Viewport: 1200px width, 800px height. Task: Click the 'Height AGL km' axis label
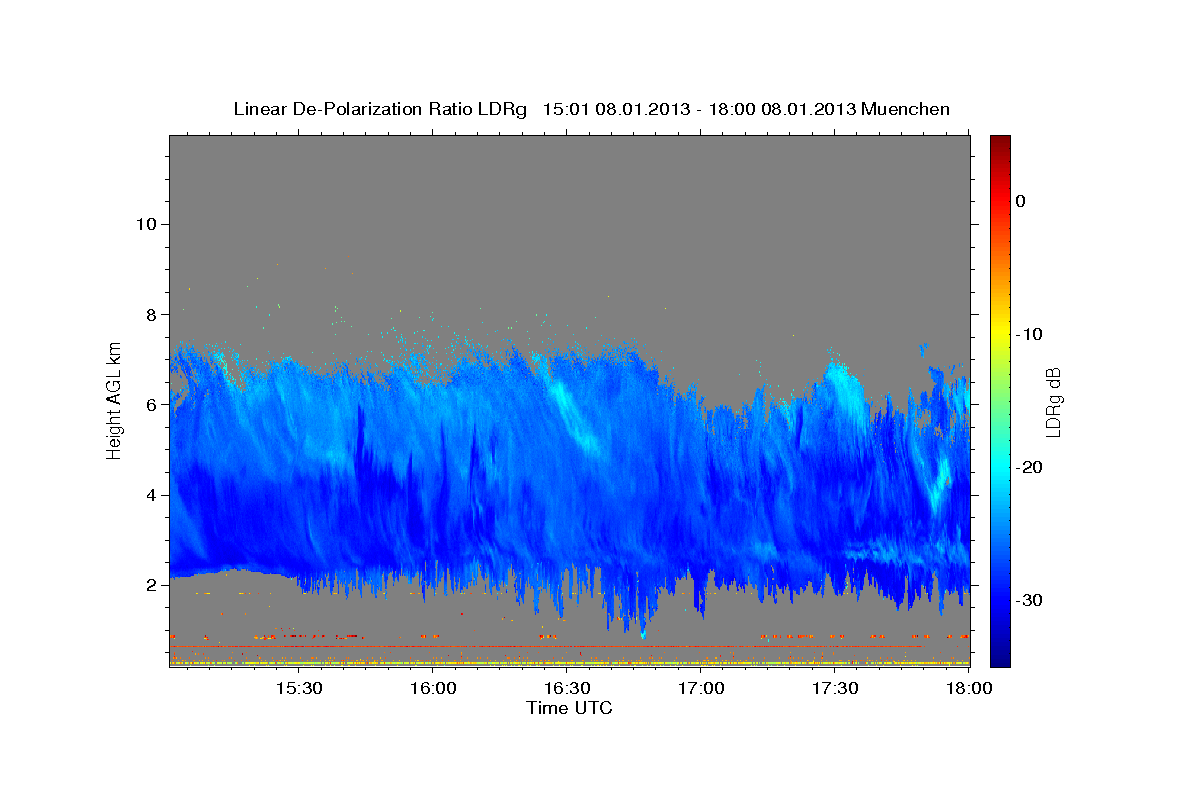(114, 400)
